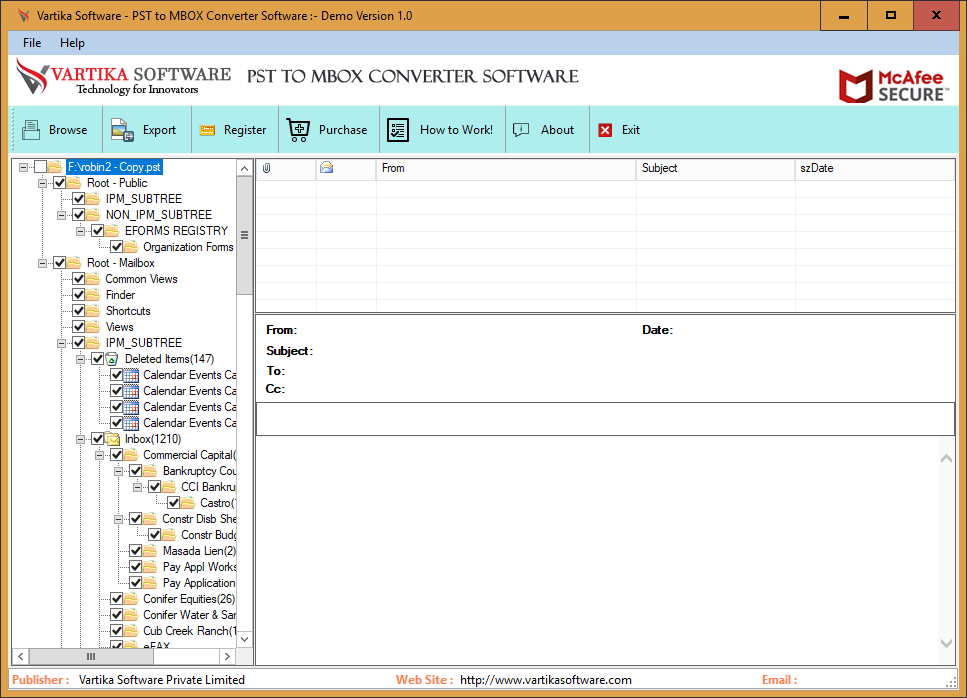Select the Pay Appl Works folder
The height and width of the screenshot is (698, 967).
[x=199, y=567]
